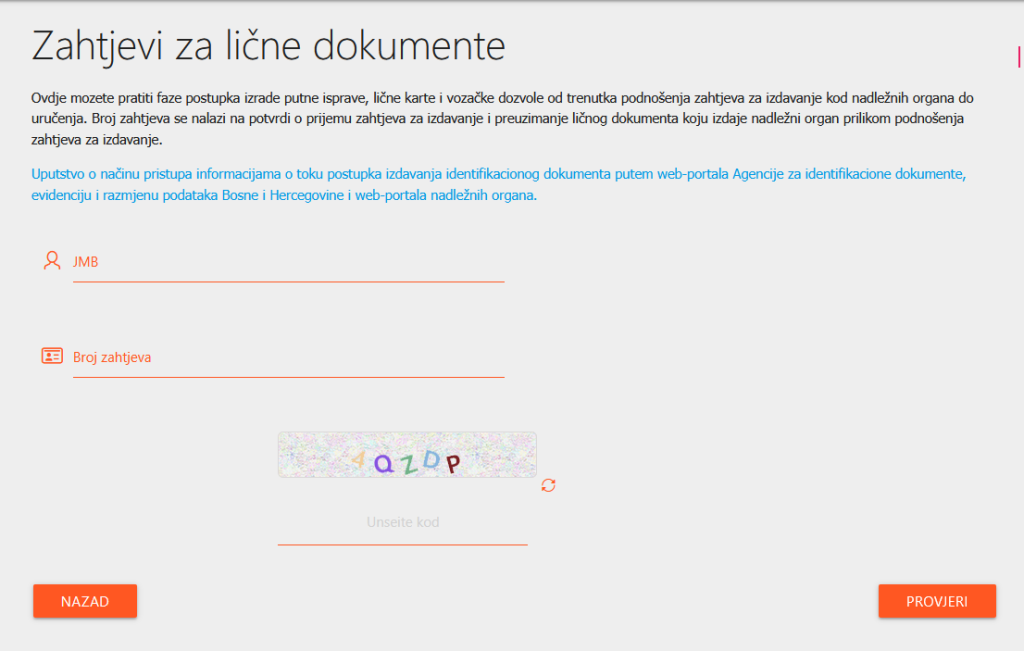Click the ID card icon beside Broj zahtjeva
1024x651 pixels.
pyautogui.click(x=52, y=356)
